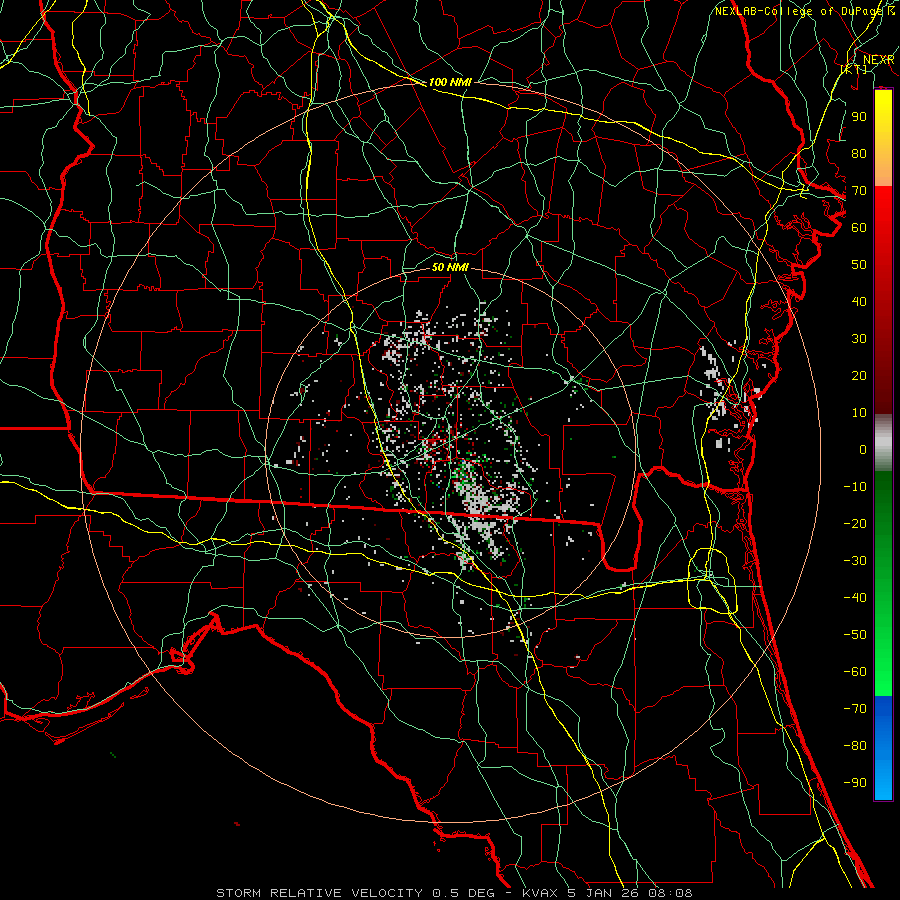Click the 0 label on the velocity scale
The height and width of the screenshot is (900, 900).
863,449
